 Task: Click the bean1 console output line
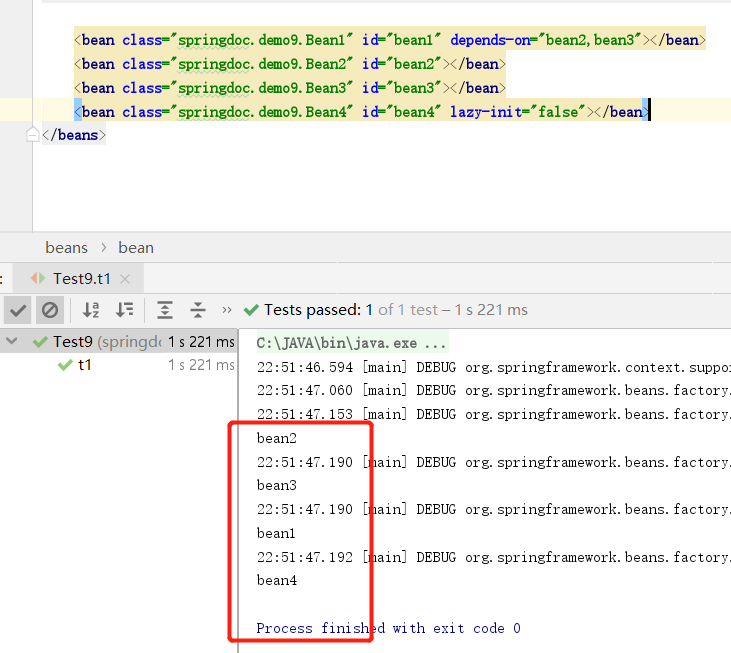coord(276,533)
